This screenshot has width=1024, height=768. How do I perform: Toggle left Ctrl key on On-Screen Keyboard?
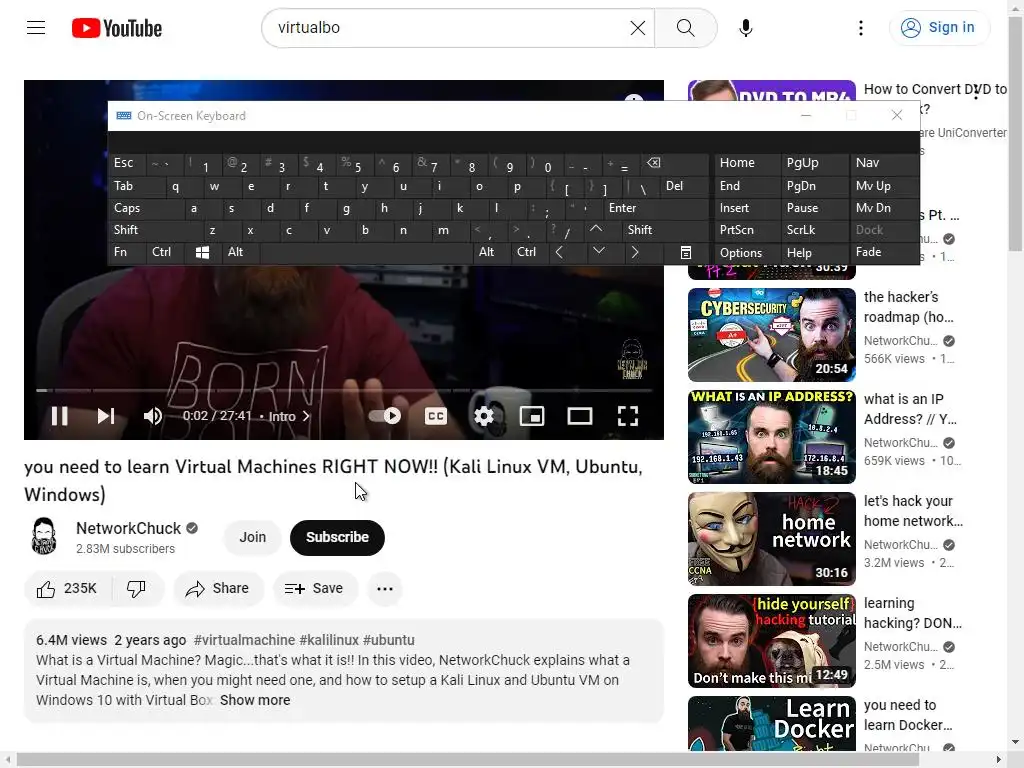click(x=166, y=252)
